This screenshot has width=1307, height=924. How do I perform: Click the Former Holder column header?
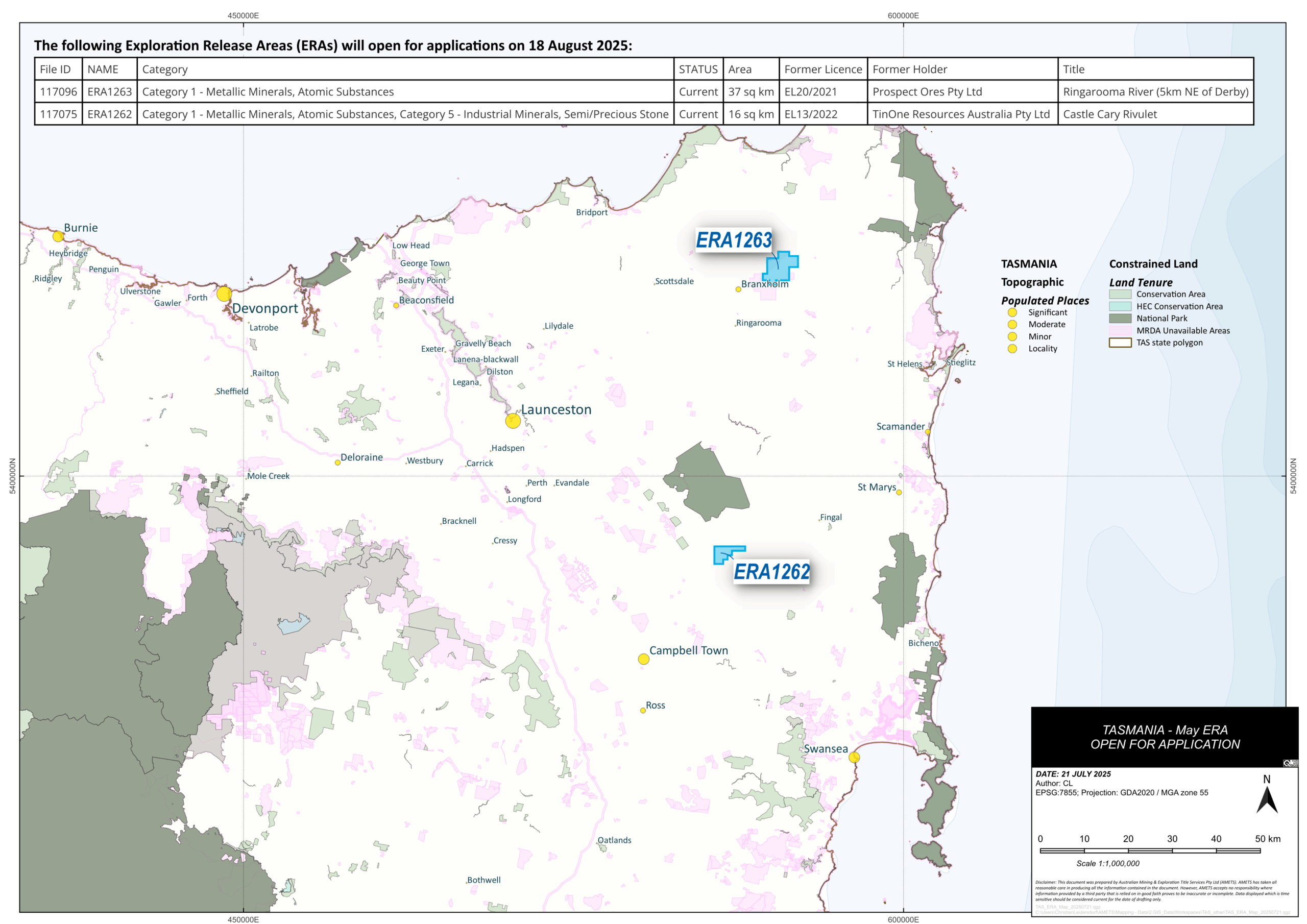coord(909,69)
